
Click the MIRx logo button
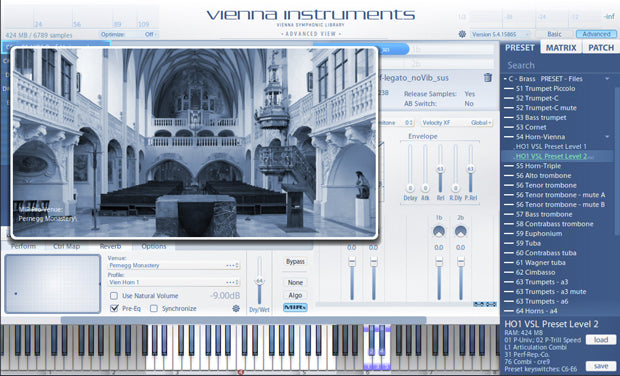295,307
